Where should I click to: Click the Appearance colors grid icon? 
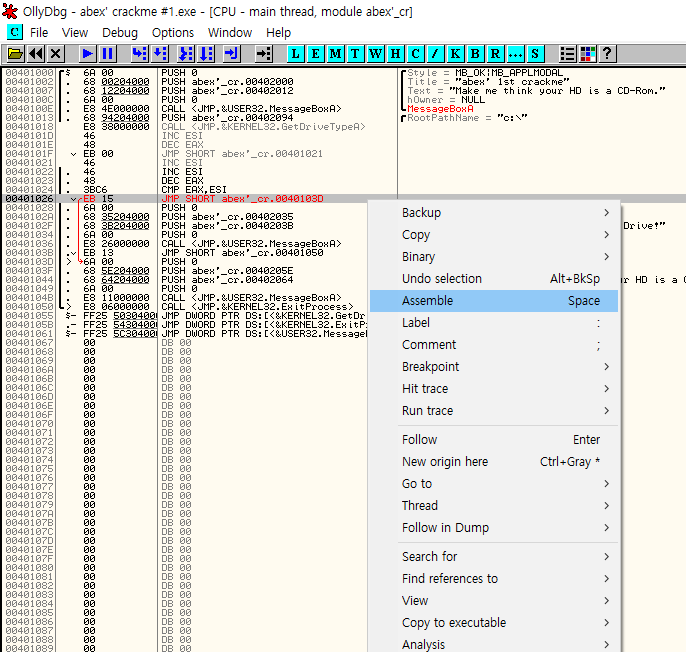(x=588, y=54)
